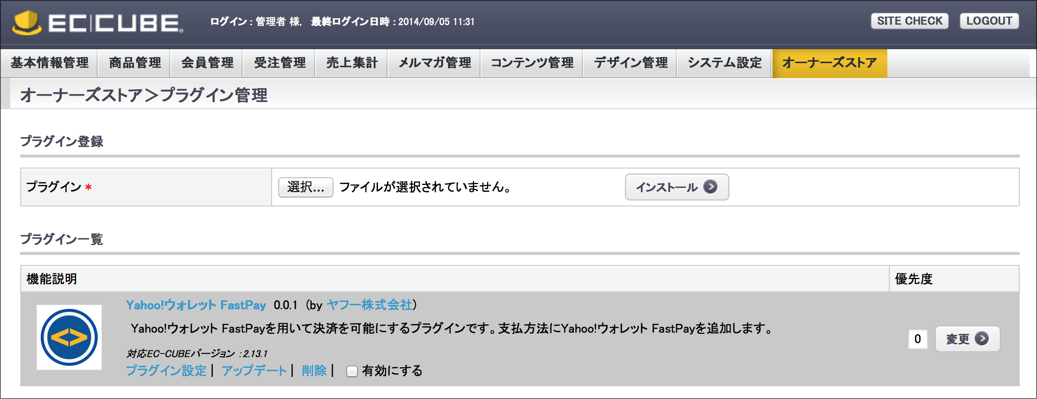Image resolution: width=1037 pixels, height=399 pixels.
Task: Click the Yahoo! Wallet FastPay plugin icon
Action: [x=69, y=337]
